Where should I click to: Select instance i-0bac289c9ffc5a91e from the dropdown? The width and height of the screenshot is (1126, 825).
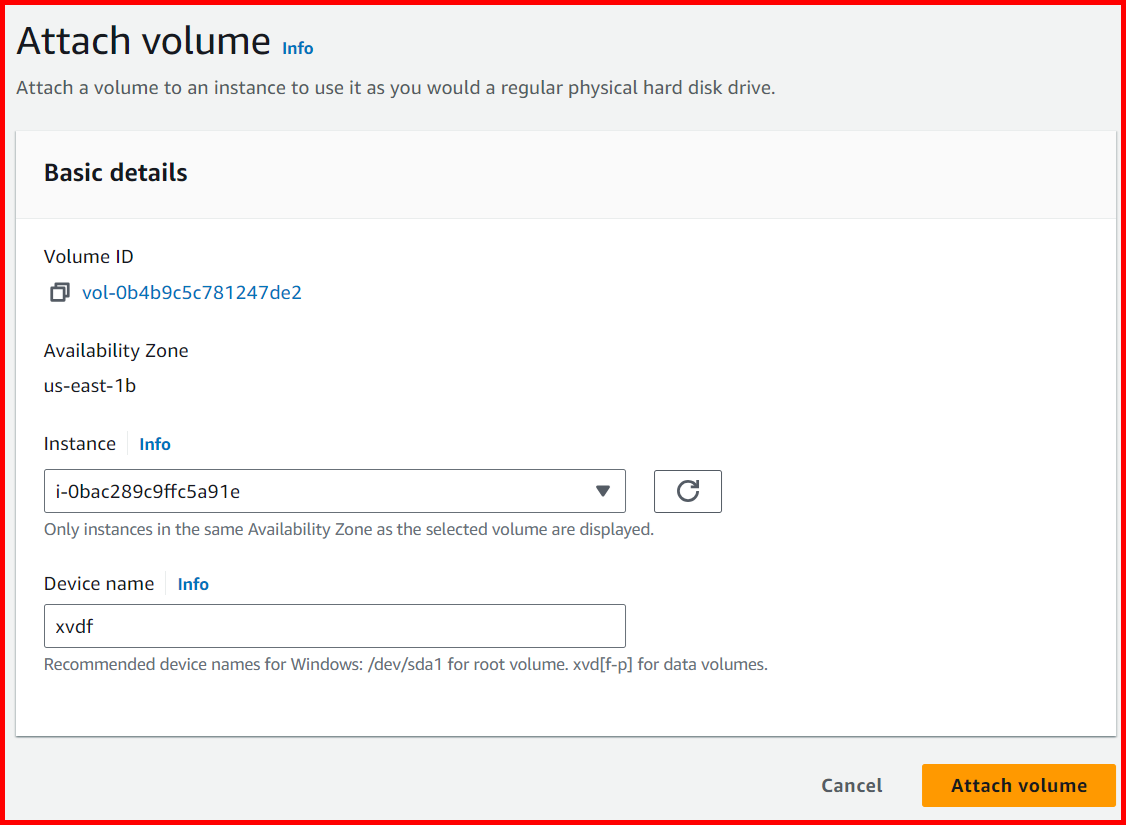[x=335, y=491]
